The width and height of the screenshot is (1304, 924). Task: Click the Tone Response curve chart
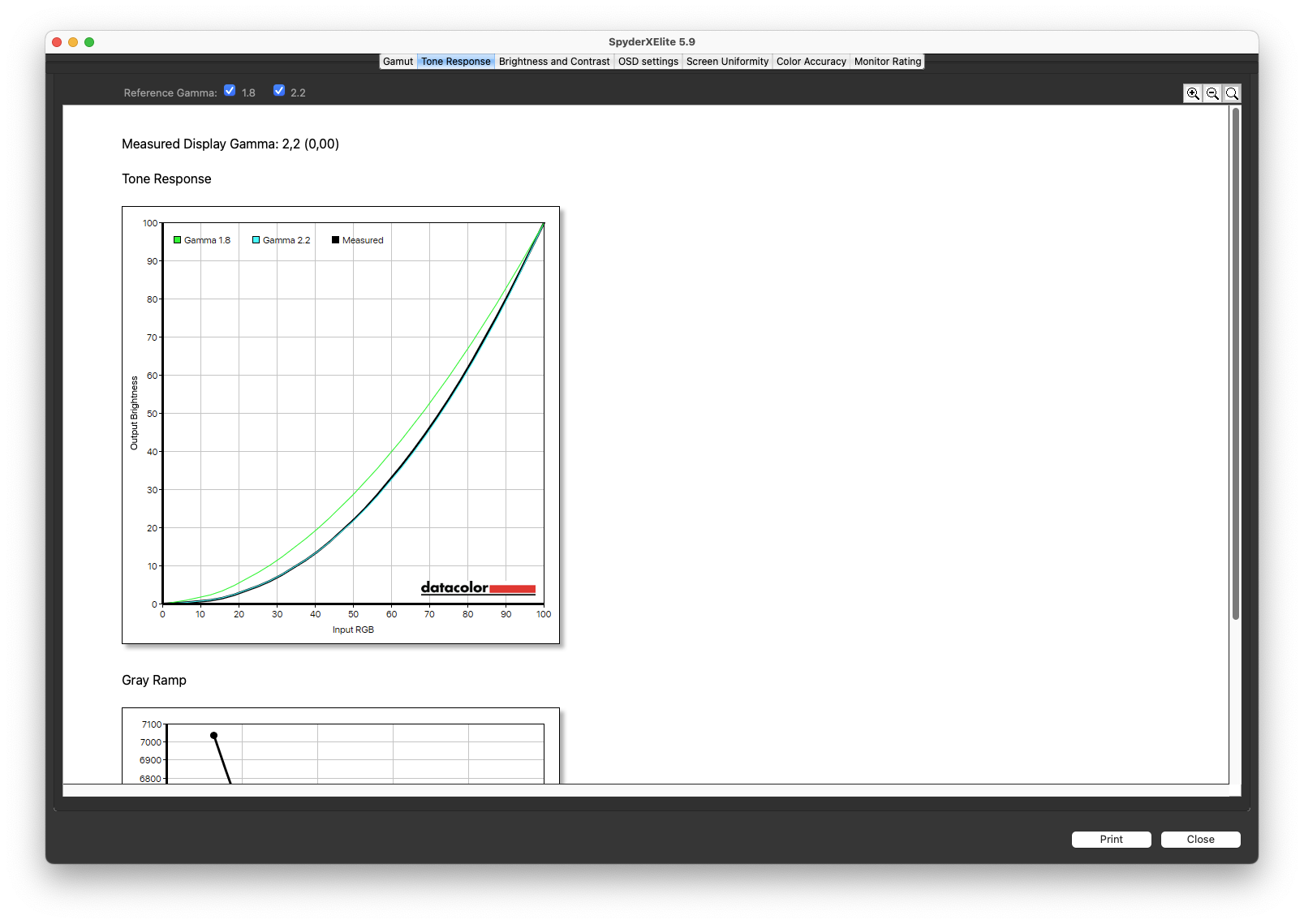click(341, 425)
